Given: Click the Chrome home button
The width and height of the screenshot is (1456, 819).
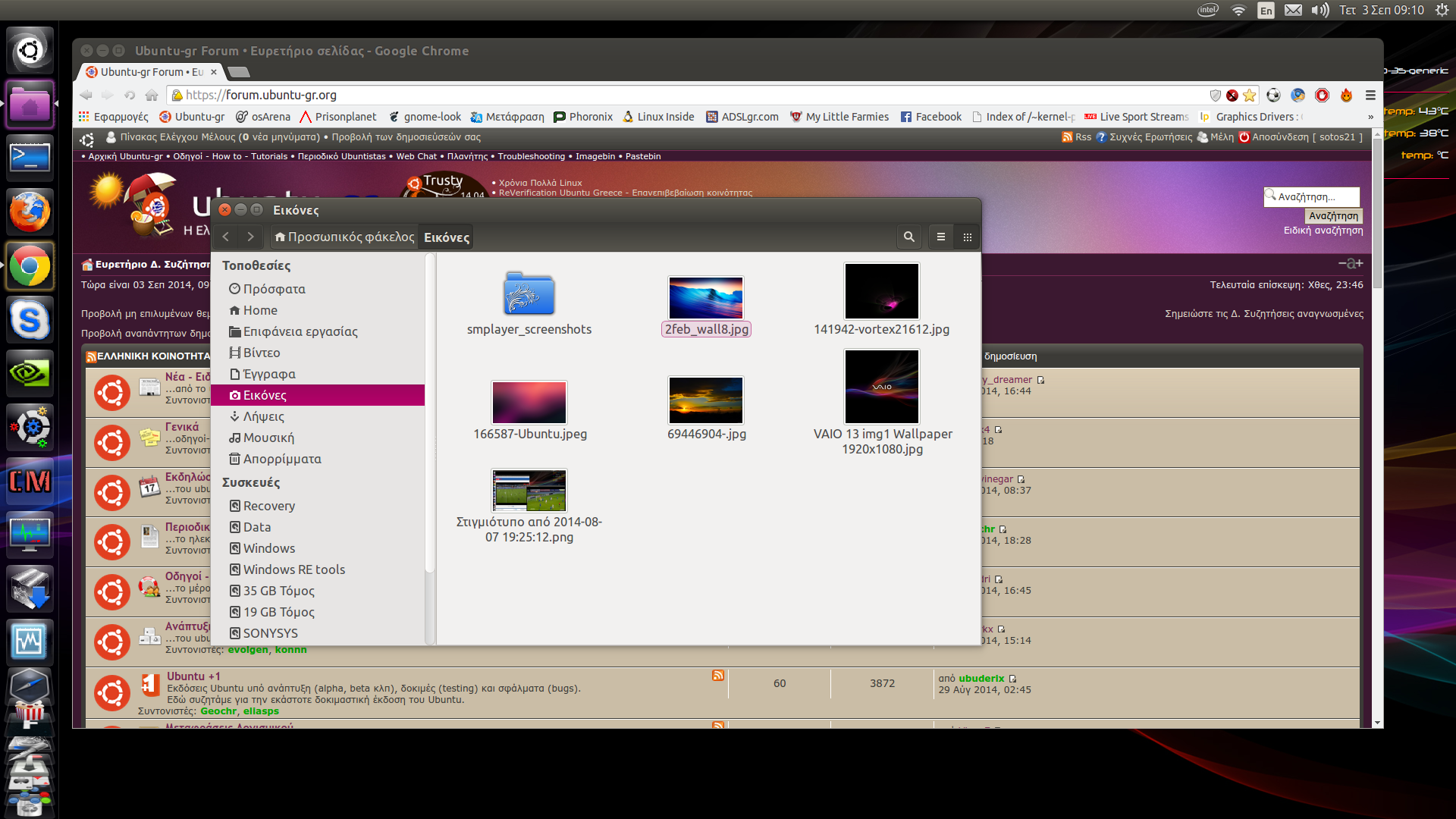Looking at the screenshot, I should (152, 95).
